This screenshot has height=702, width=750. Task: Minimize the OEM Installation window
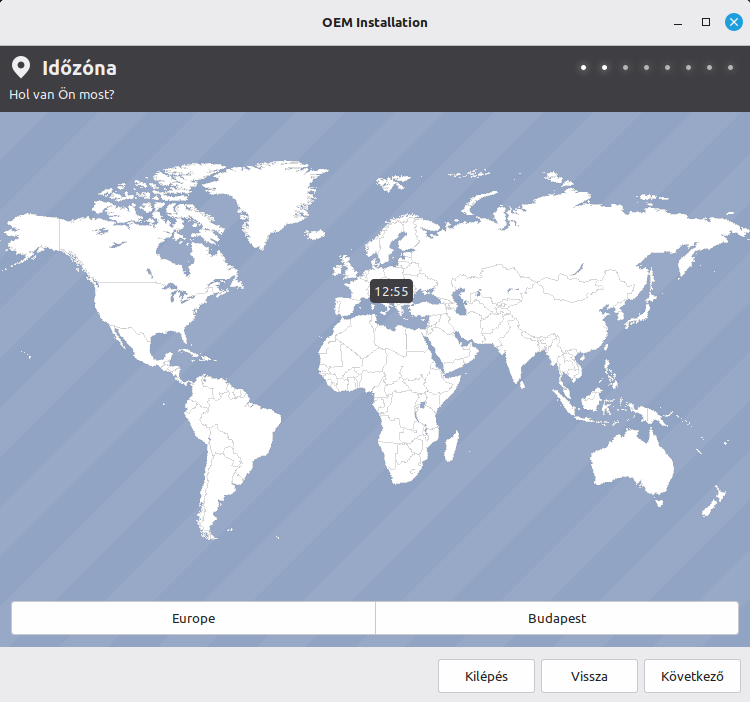pyautogui.click(x=678, y=22)
